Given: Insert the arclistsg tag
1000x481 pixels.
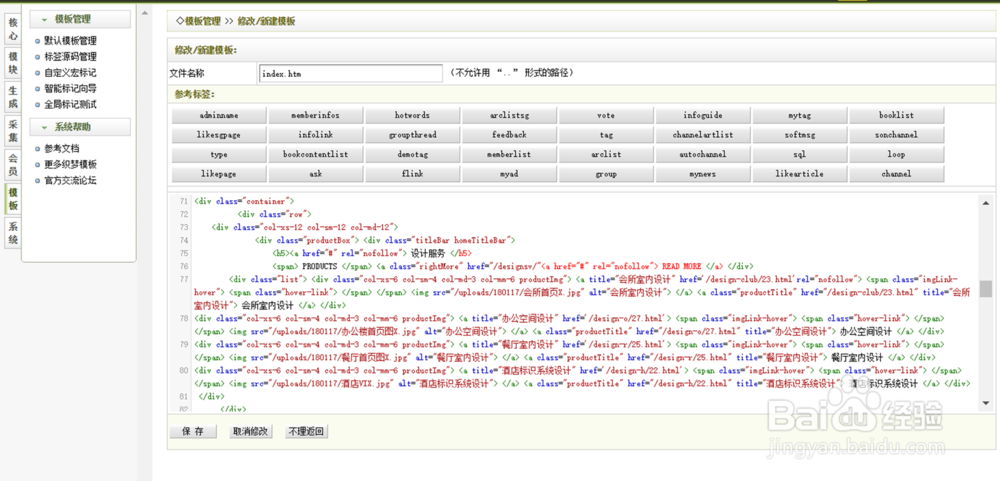Looking at the screenshot, I should [x=510, y=115].
